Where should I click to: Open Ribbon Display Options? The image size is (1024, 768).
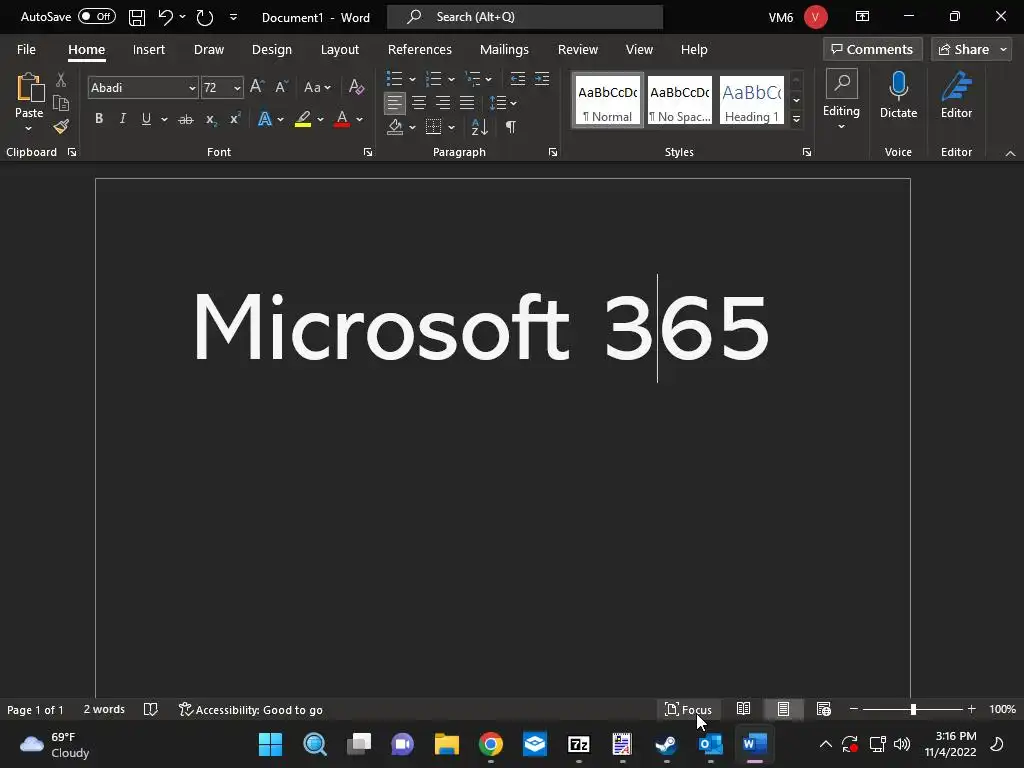click(x=863, y=17)
